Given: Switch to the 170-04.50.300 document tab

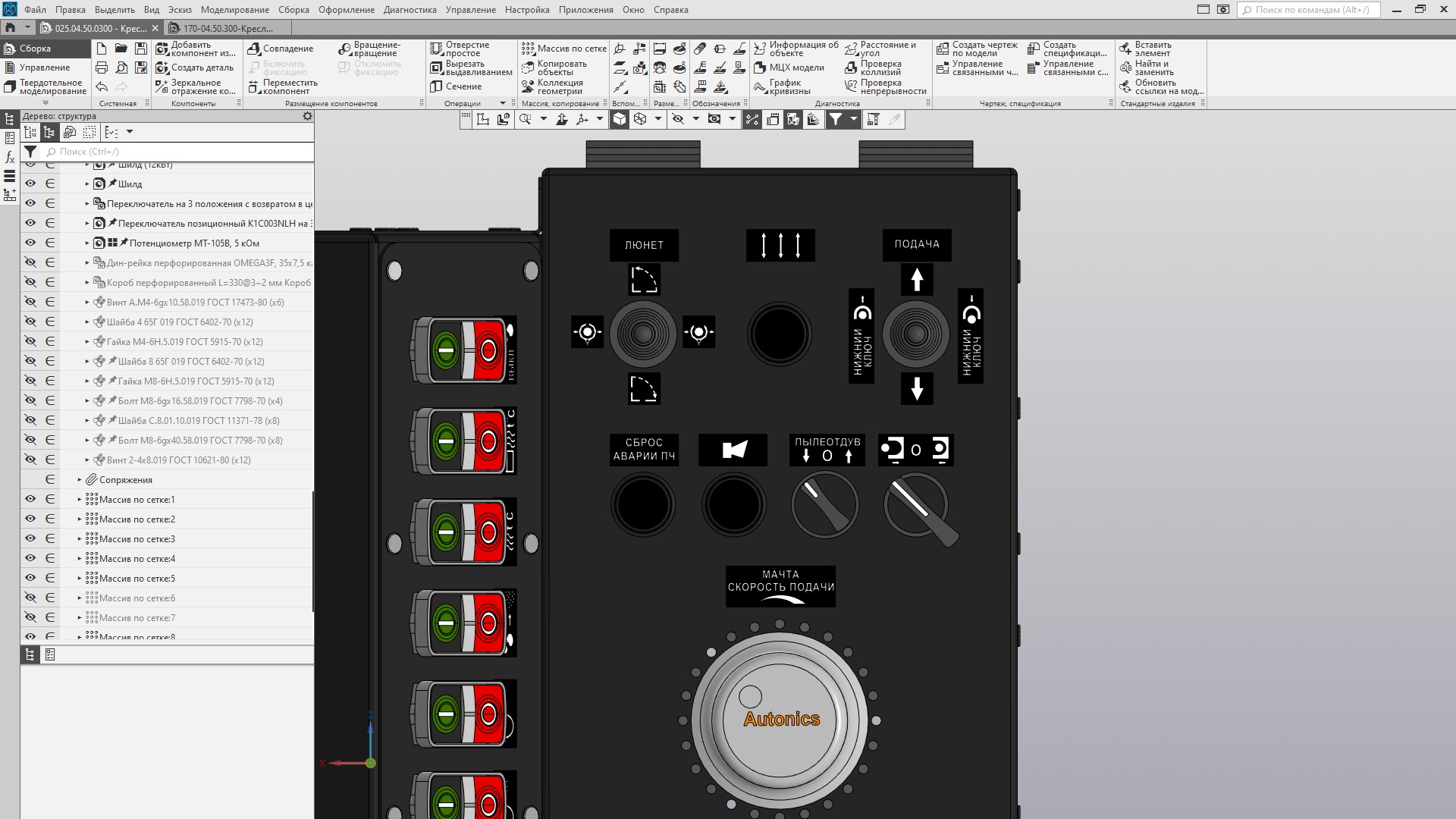Looking at the screenshot, I should coord(227,28).
